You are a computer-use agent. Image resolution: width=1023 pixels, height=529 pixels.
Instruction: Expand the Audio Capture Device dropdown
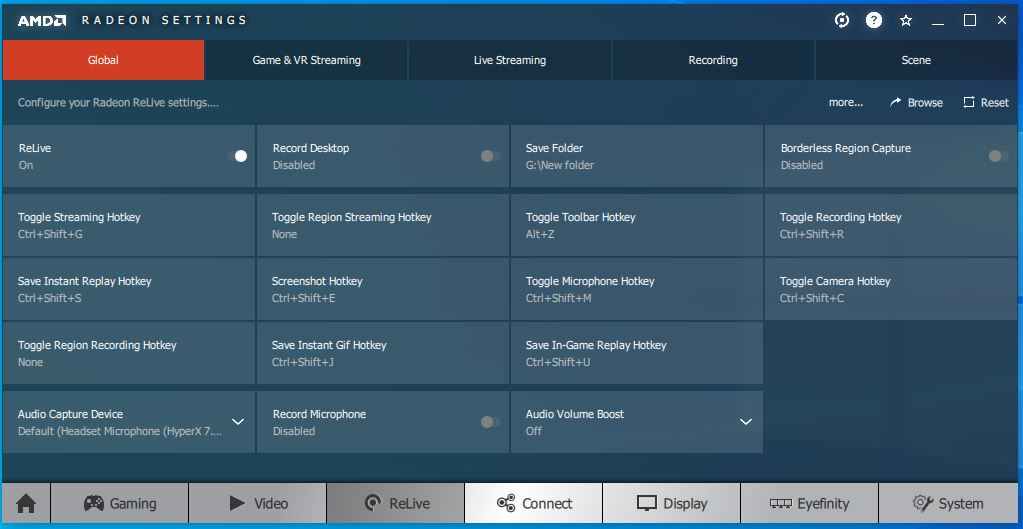pos(238,422)
